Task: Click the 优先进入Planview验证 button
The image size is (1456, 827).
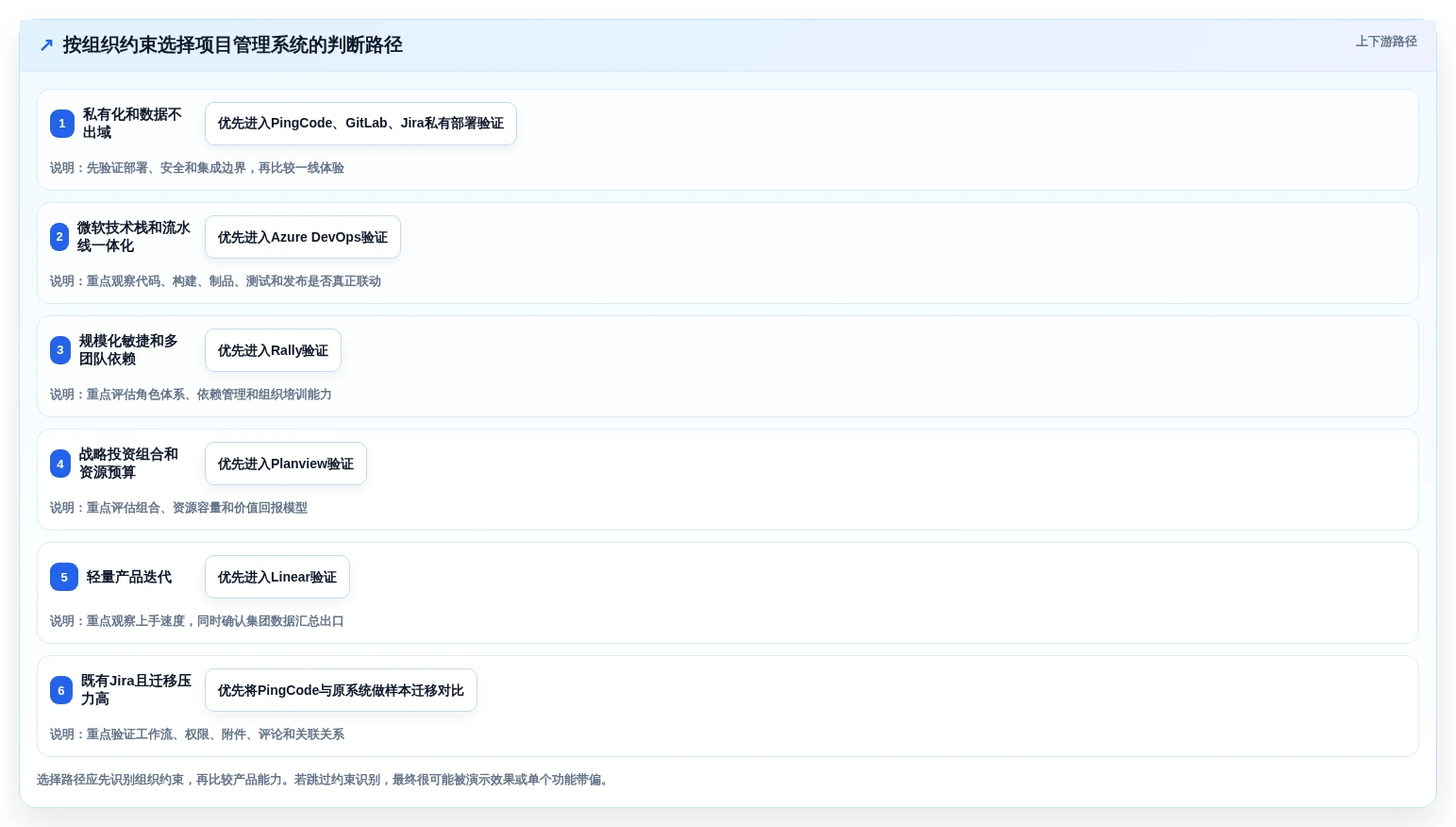Action: tap(286, 464)
